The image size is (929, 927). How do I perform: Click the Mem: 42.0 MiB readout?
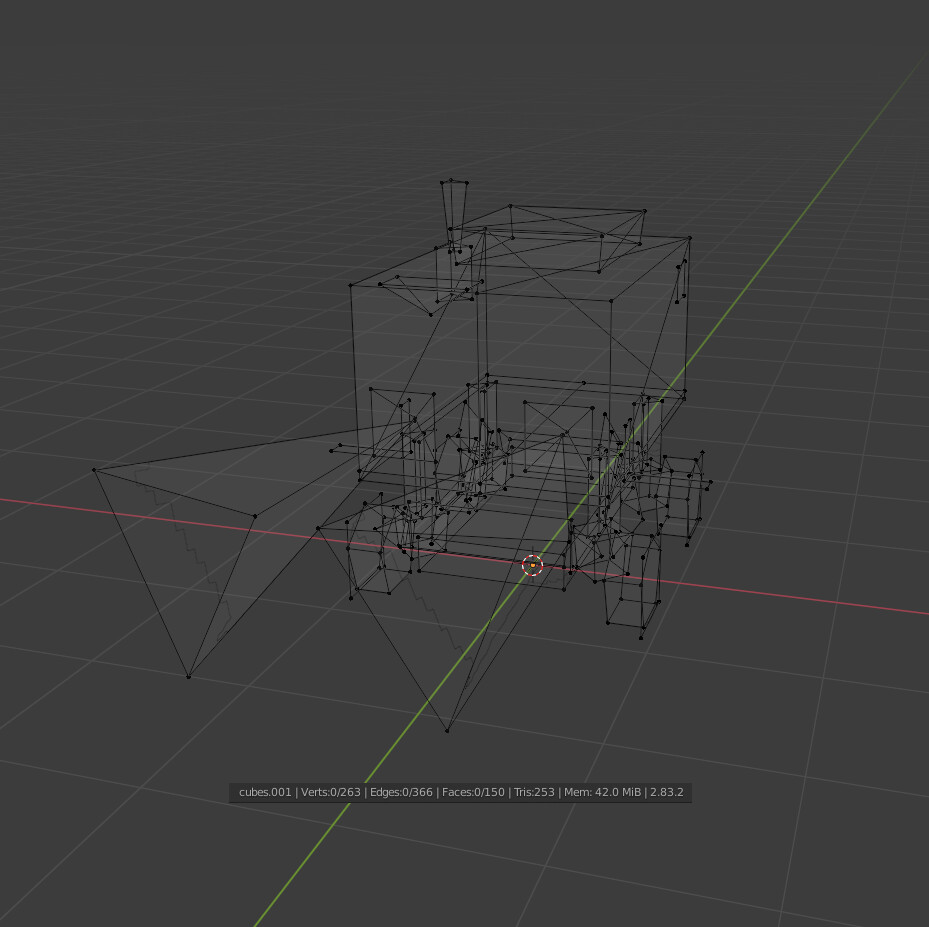click(603, 792)
